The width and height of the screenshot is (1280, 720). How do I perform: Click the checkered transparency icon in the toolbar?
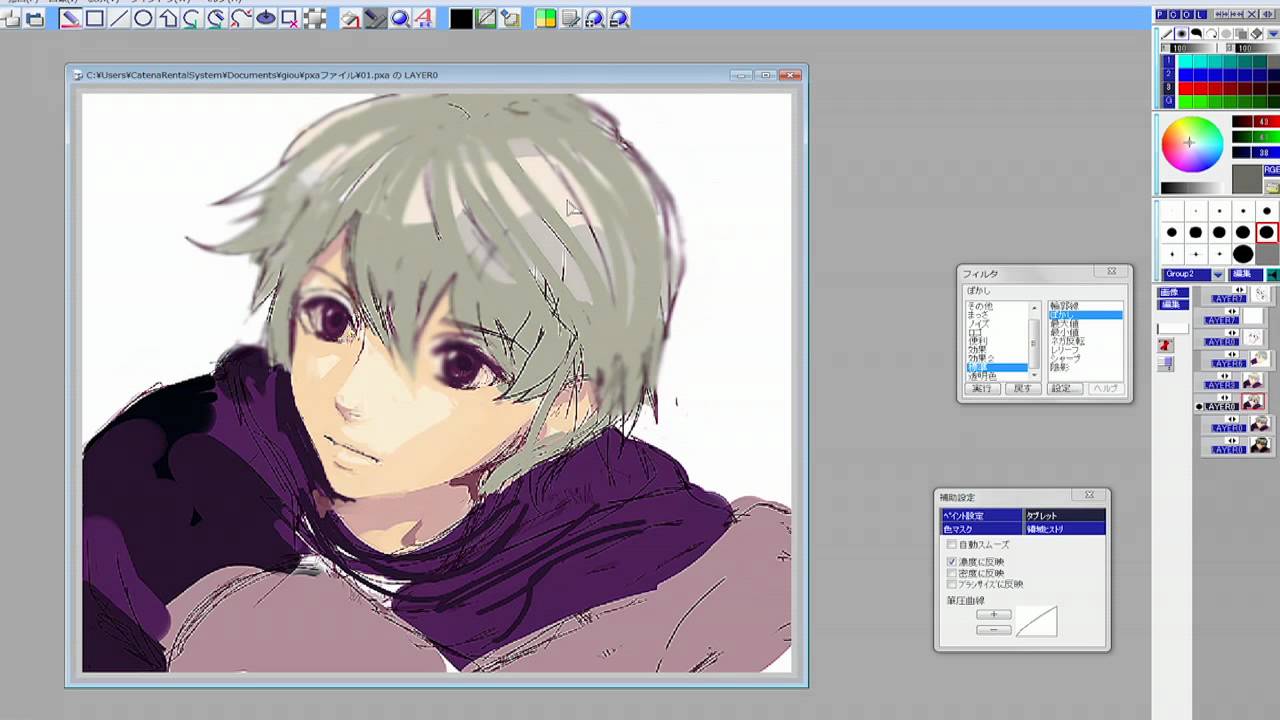tap(314, 18)
